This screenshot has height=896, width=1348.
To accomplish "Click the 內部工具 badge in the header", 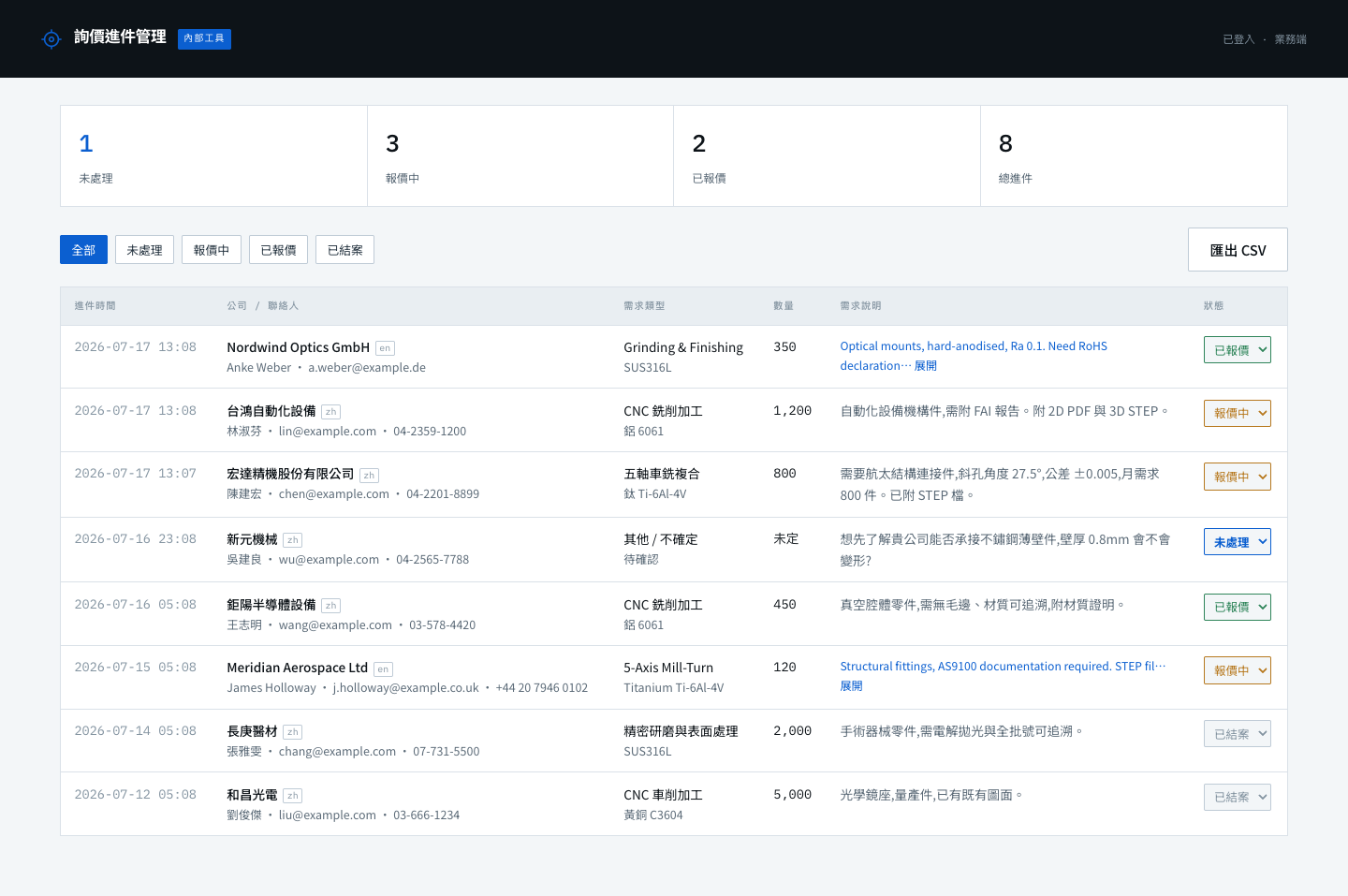I will 204,38.
